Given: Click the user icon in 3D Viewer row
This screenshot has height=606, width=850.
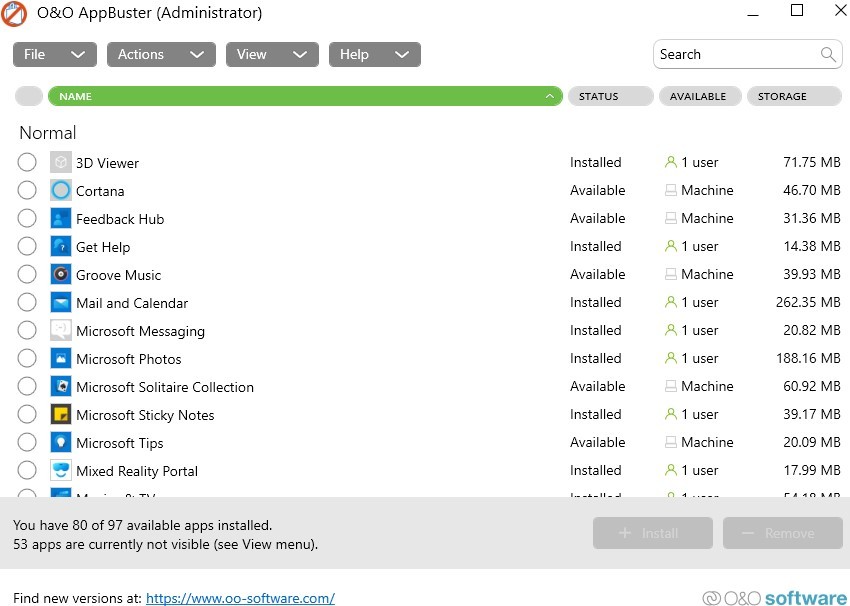Looking at the screenshot, I should pyautogui.click(x=671, y=162).
